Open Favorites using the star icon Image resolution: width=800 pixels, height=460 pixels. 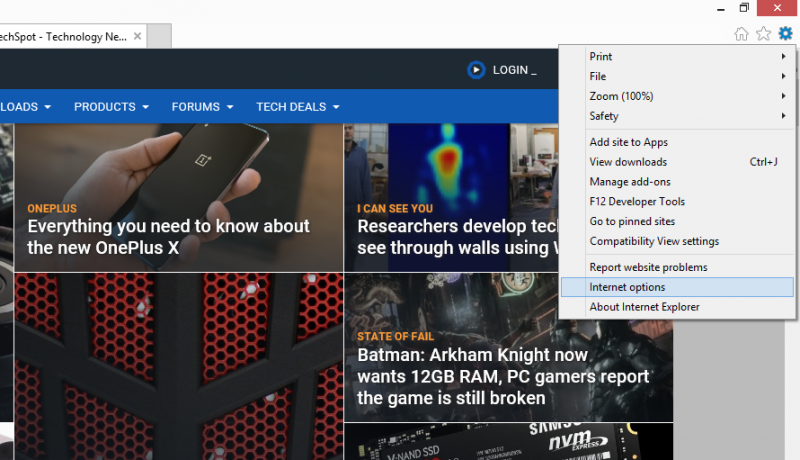tap(763, 34)
